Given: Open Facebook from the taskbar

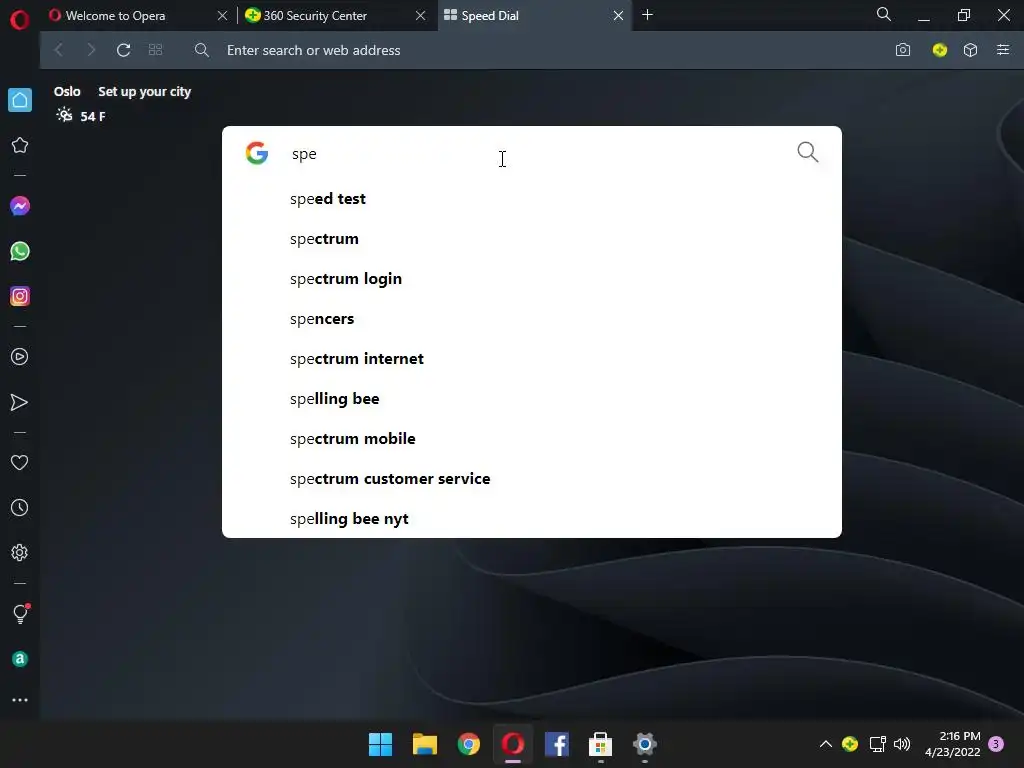Looking at the screenshot, I should [556, 744].
